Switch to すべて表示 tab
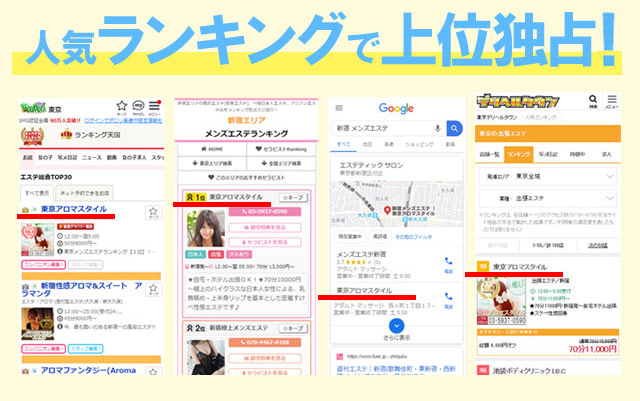This screenshot has width=640, height=401. 37,193
